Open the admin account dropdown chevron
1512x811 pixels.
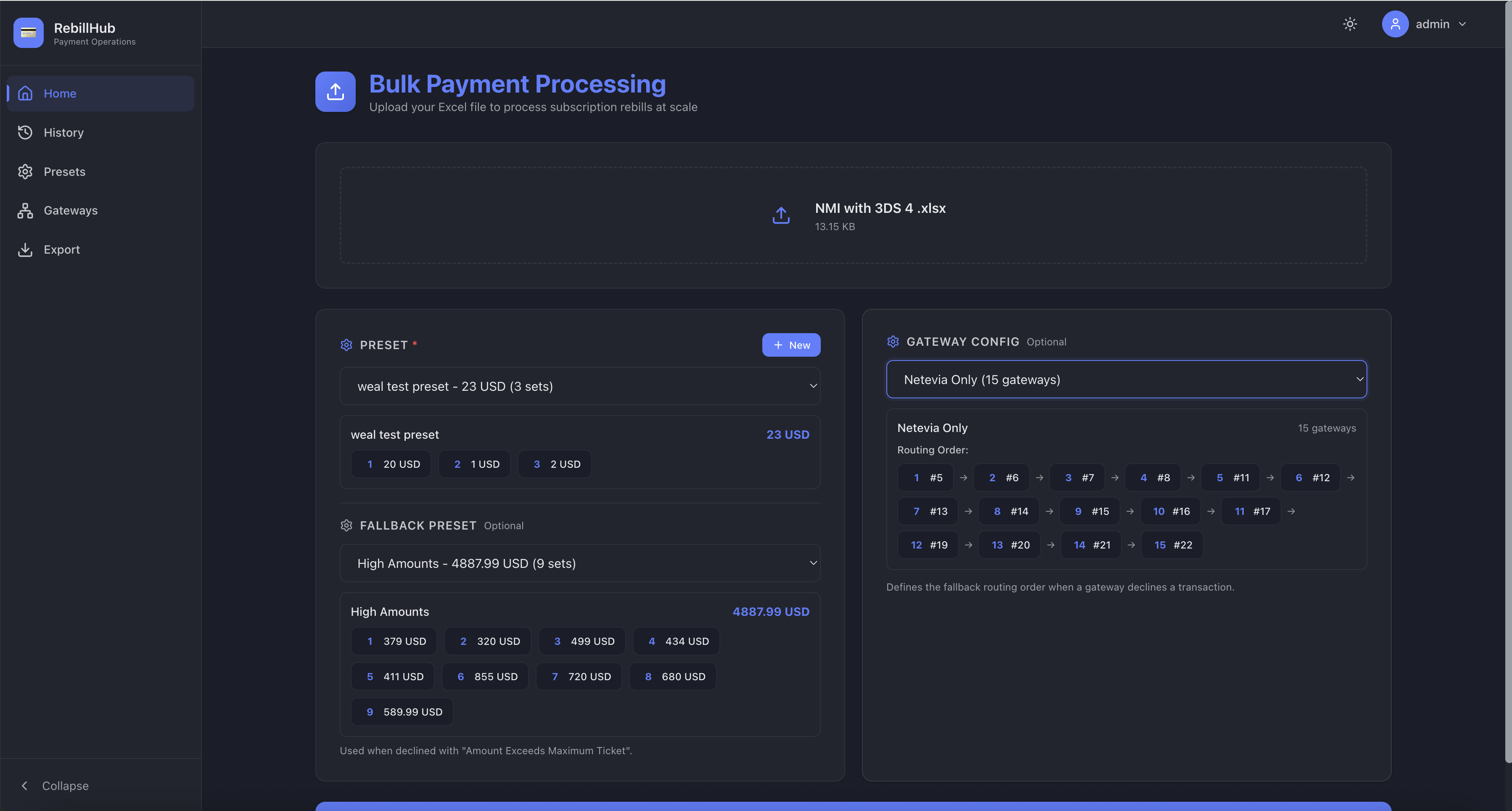point(1463,24)
